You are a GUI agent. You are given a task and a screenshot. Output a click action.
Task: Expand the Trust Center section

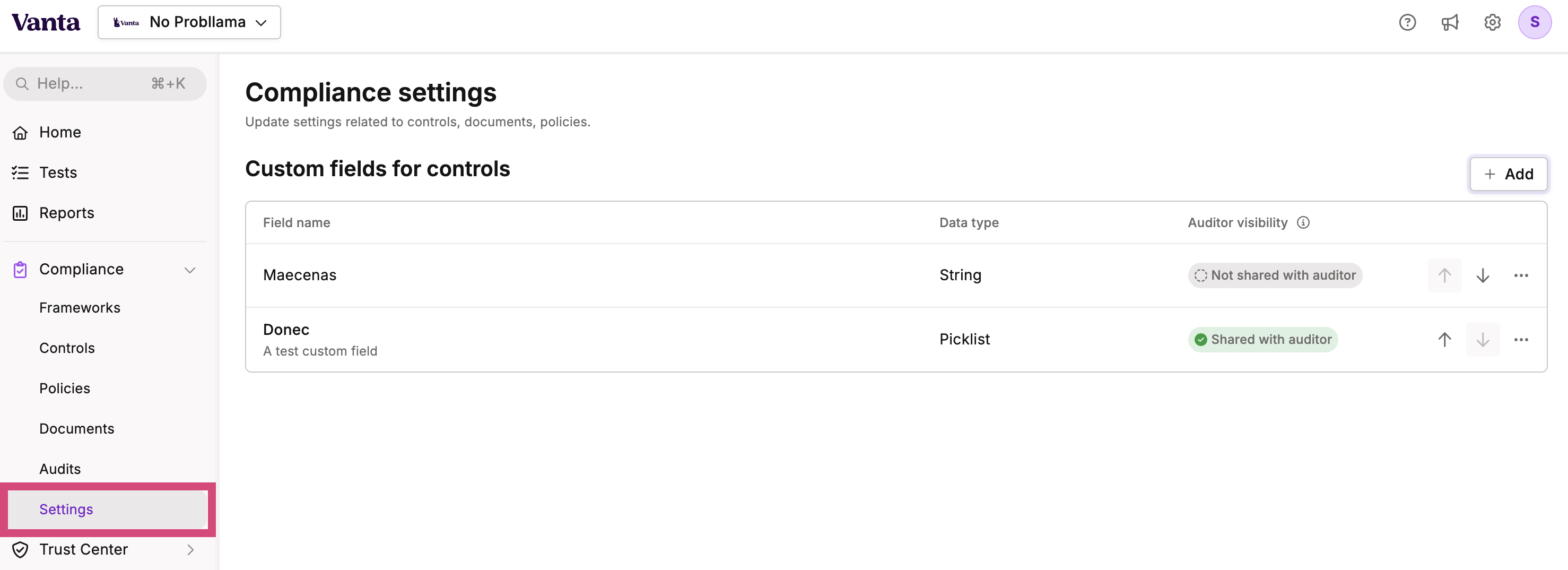[190, 549]
